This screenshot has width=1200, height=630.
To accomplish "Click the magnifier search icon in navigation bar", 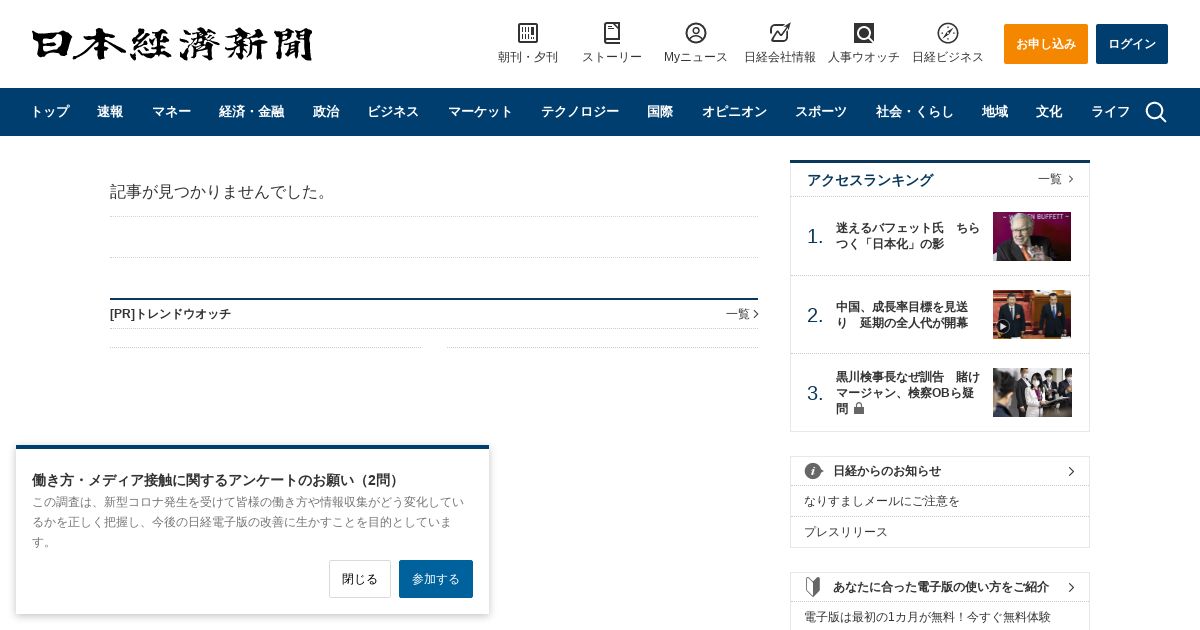I will coord(1156,112).
